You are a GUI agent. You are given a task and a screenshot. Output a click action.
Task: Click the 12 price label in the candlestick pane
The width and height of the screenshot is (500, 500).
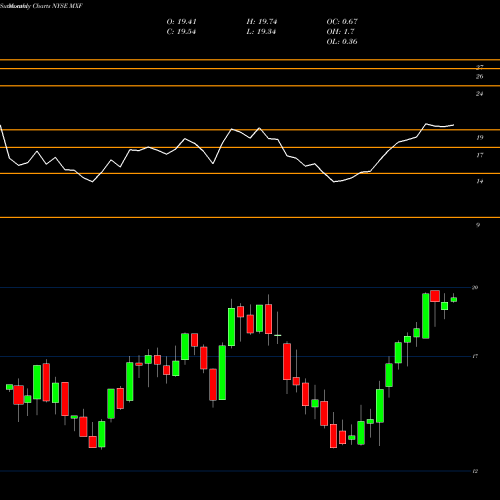(x=475, y=471)
